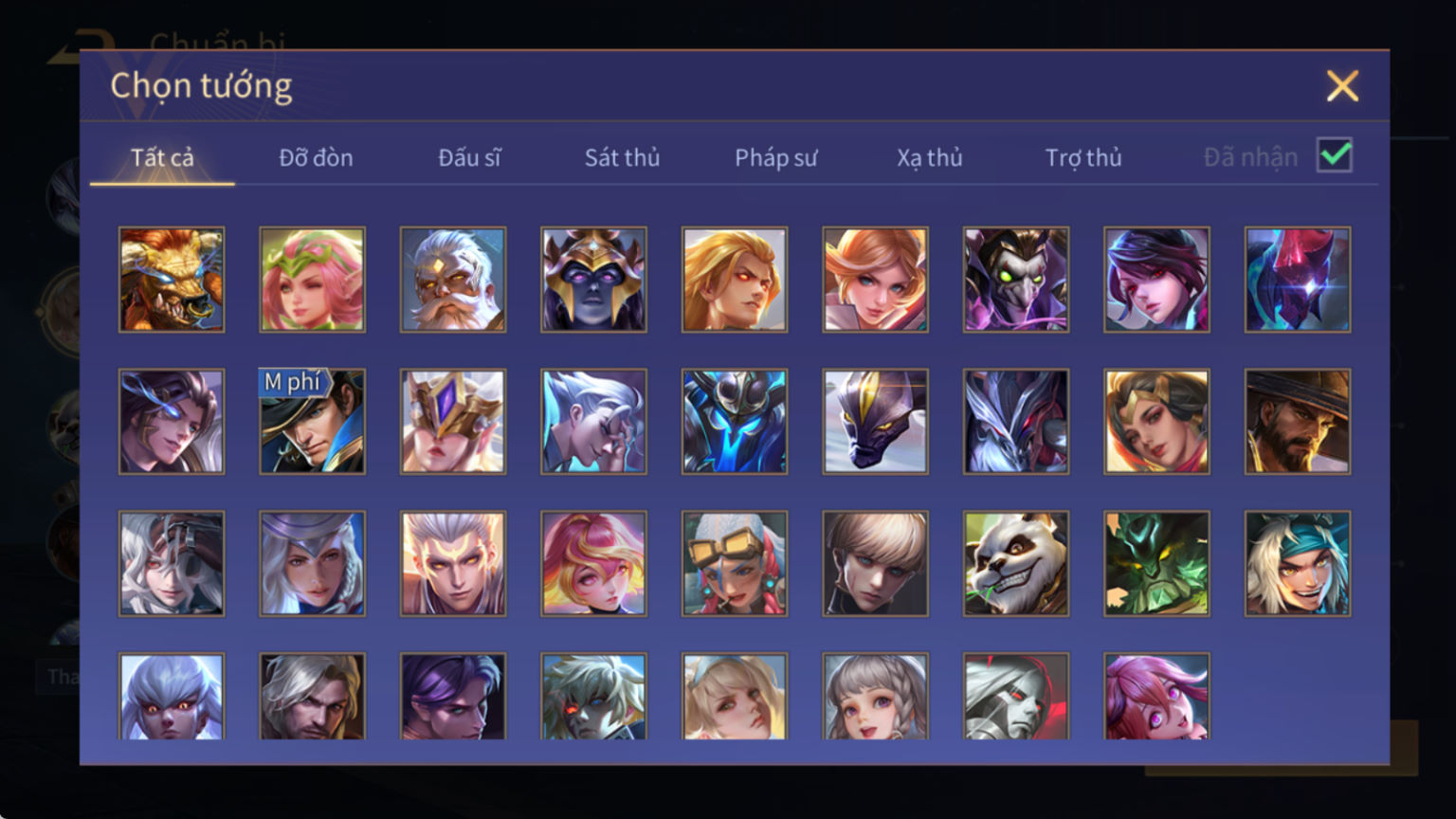1456x819 pixels.
Task: Filter by the Pháp sư tab
Action: (x=775, y=157)
